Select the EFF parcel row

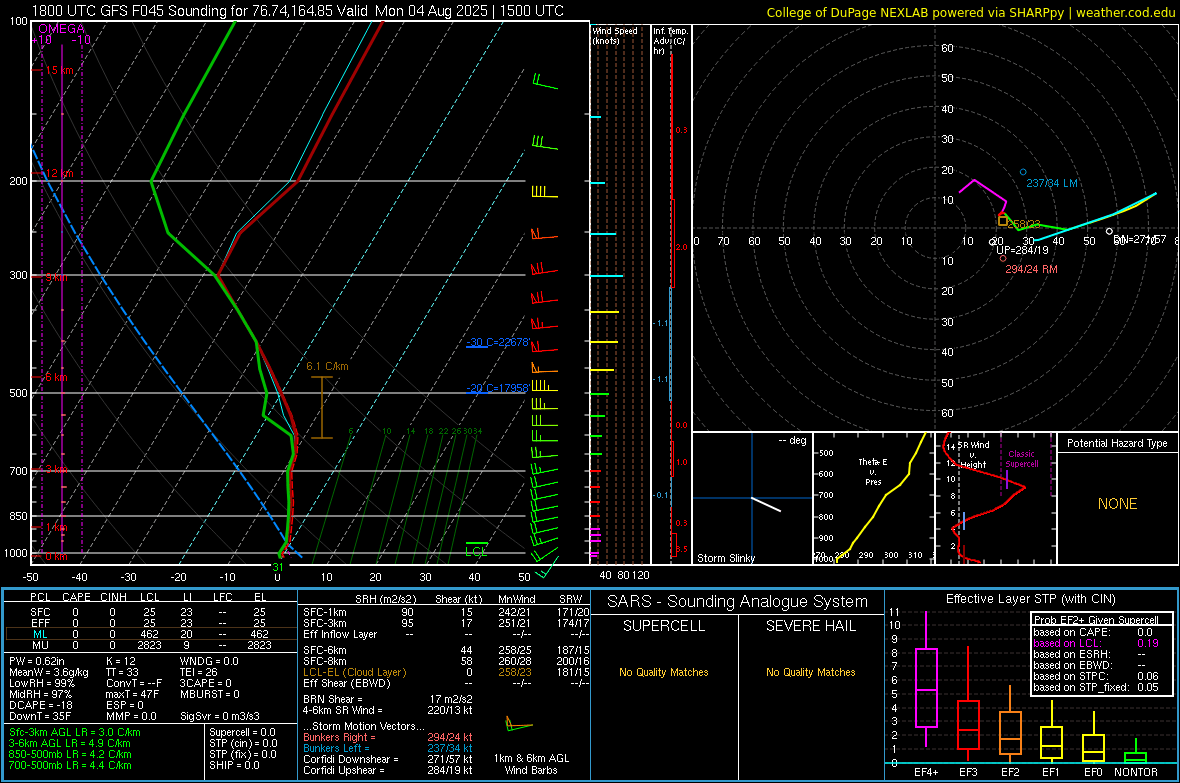pyautogui.click(x=149, y=623)
